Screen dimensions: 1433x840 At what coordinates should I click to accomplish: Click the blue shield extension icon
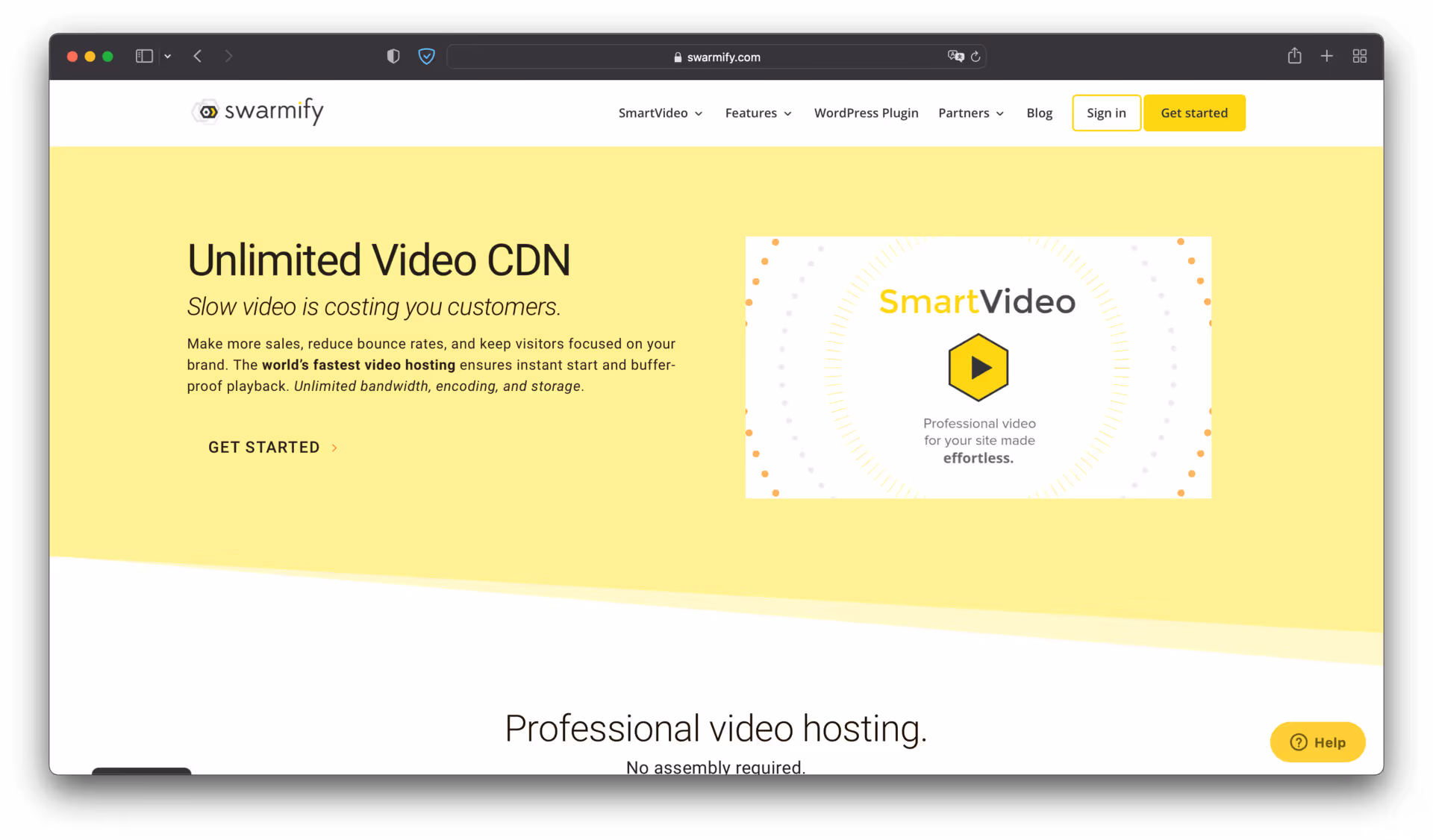coord(426,56)
